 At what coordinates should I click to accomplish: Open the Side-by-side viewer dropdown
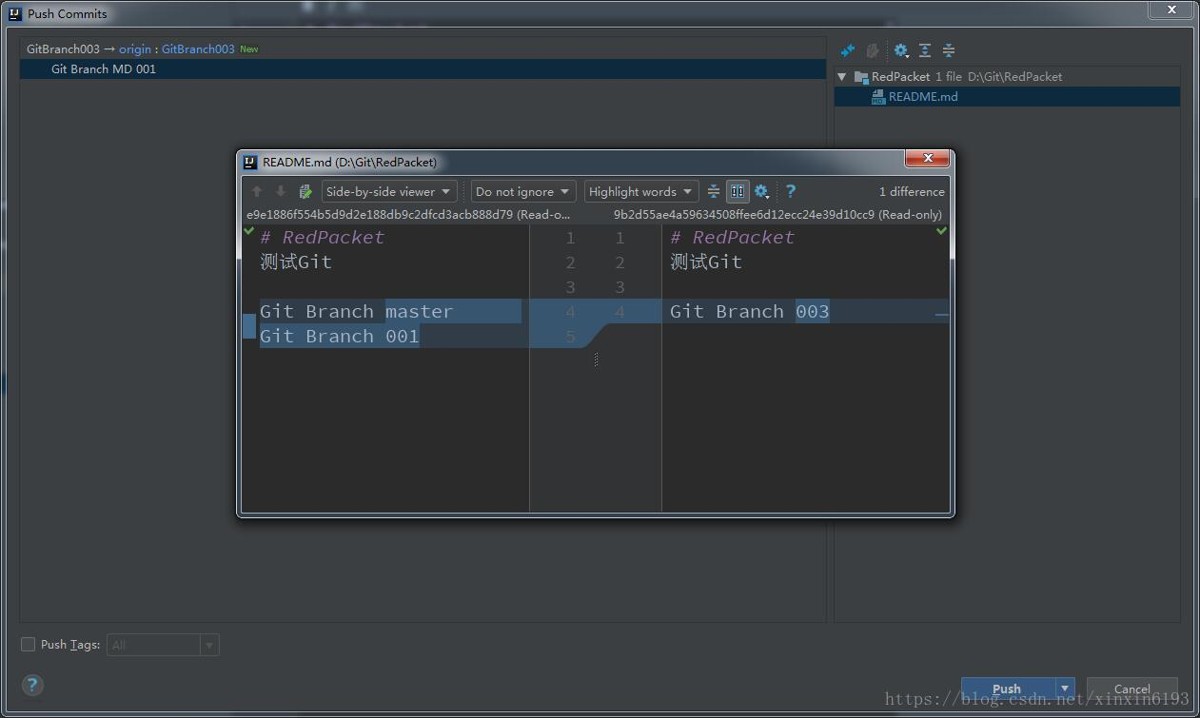tap(388, 192)
